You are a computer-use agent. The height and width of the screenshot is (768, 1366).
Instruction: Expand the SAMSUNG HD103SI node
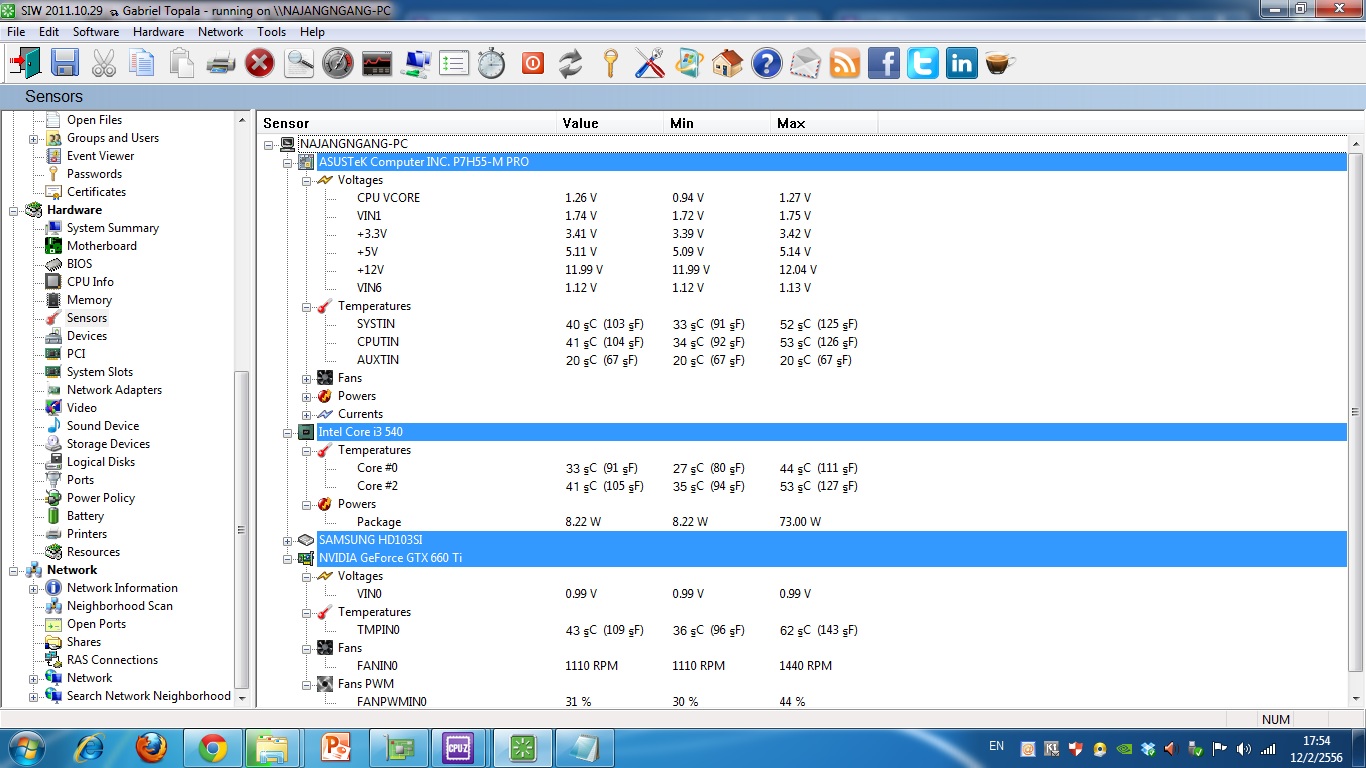pos(288,540)
